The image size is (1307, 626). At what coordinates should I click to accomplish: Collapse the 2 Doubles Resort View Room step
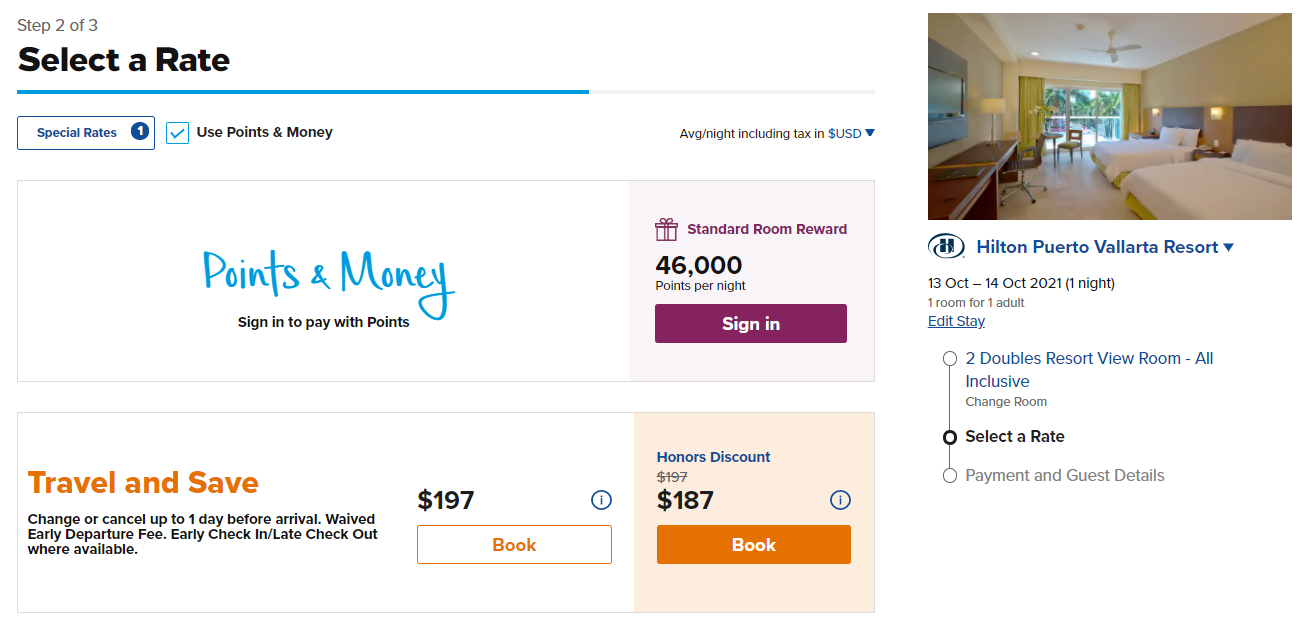pos(949,358)
